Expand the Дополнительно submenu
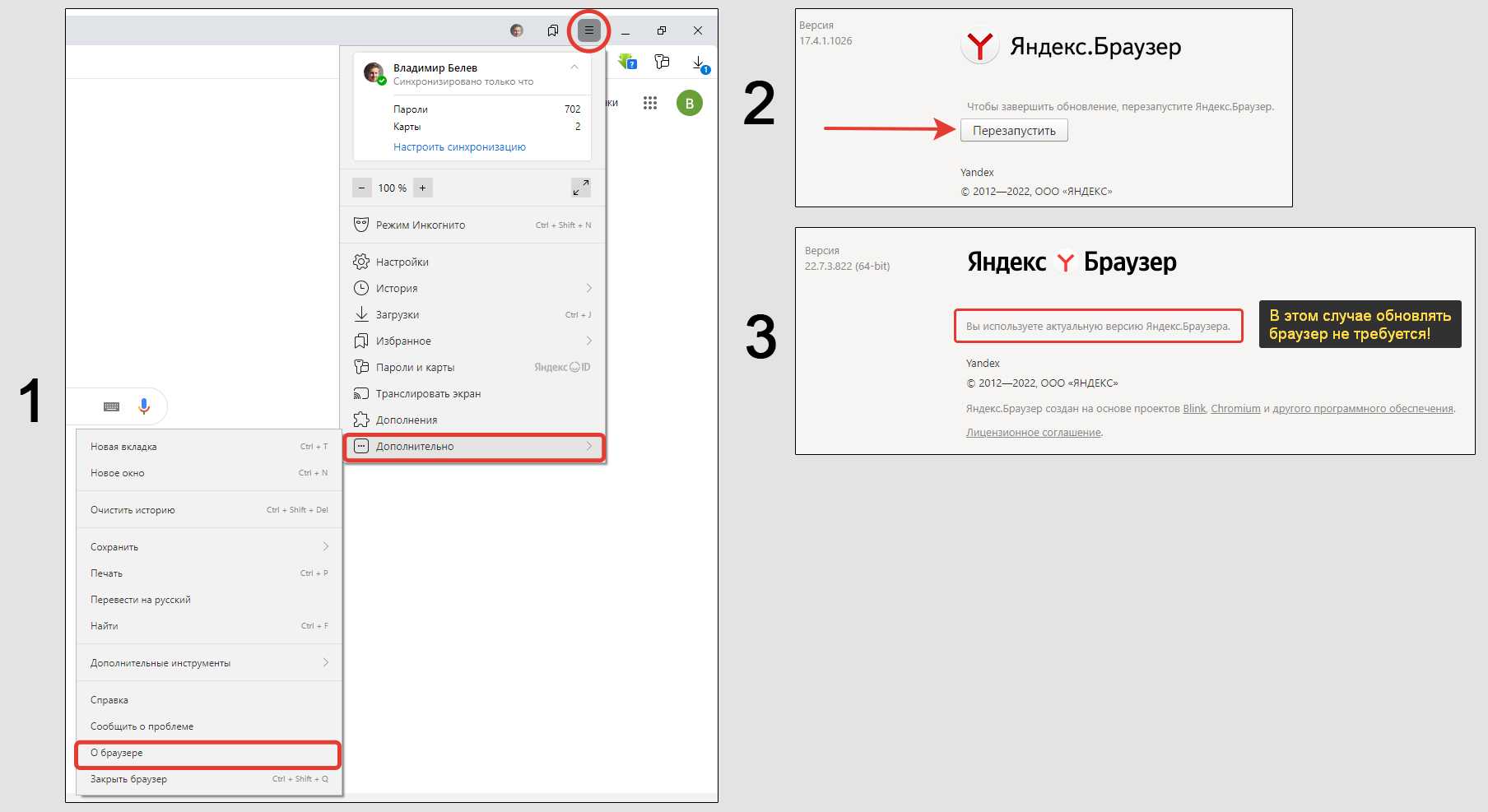This screenshot has width=1488, height=812. (473, 446)
